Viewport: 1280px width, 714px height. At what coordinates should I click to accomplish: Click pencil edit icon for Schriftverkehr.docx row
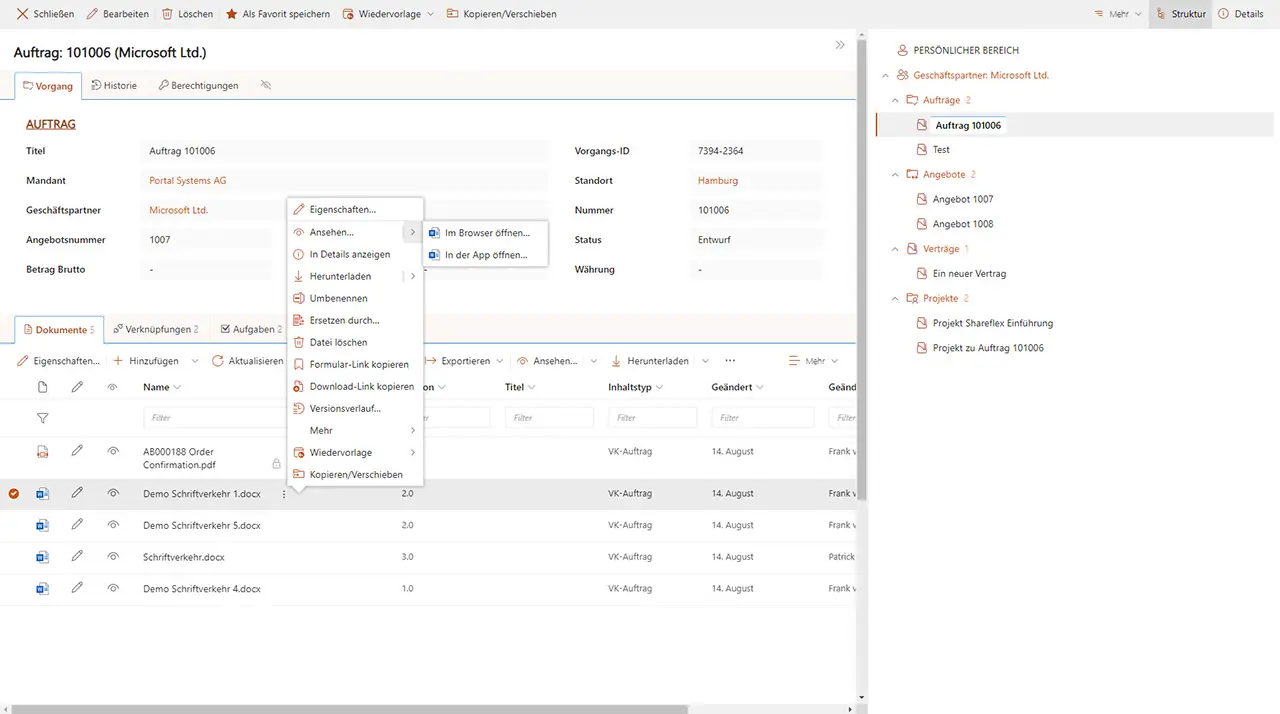coord(77,556)
